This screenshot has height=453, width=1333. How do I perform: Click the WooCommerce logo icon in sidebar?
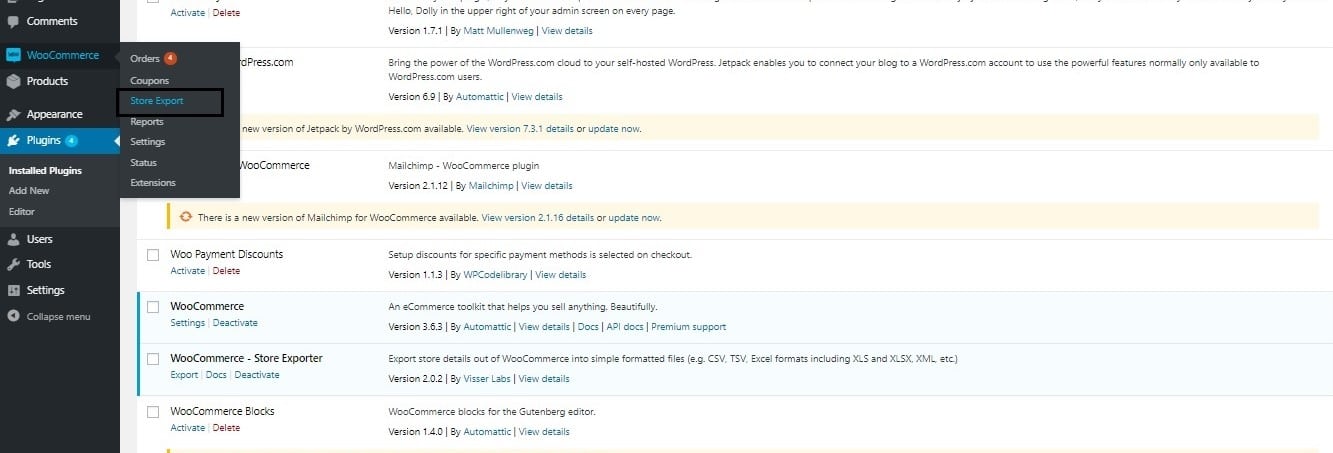[x=13, y=55]
